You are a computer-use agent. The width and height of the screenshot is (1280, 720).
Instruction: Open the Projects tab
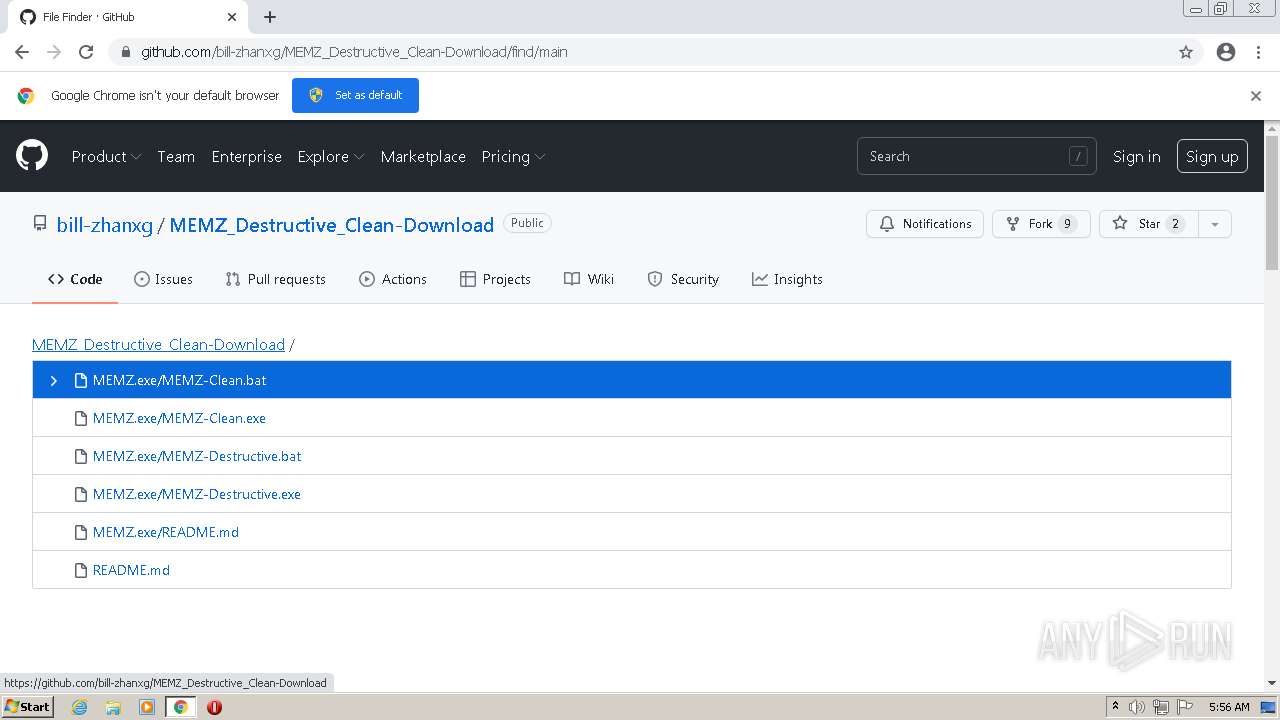495,279
